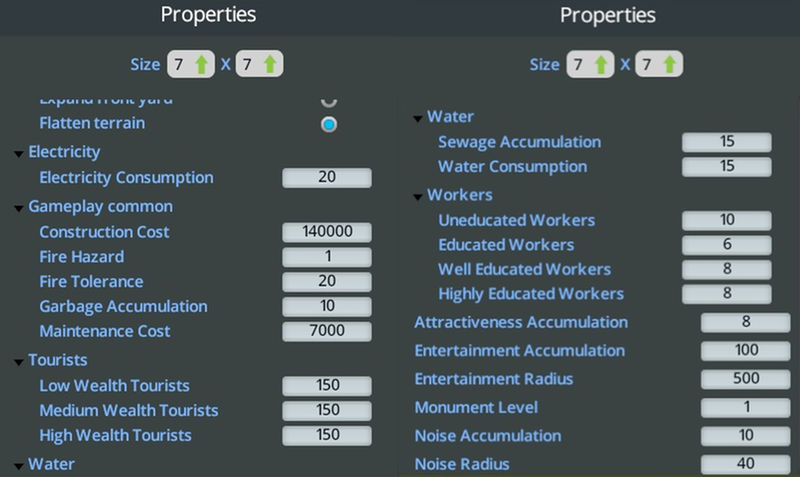800x477 pixels.
Task: Click height size up arrow in right panel
Action: [x=670, y=64]
